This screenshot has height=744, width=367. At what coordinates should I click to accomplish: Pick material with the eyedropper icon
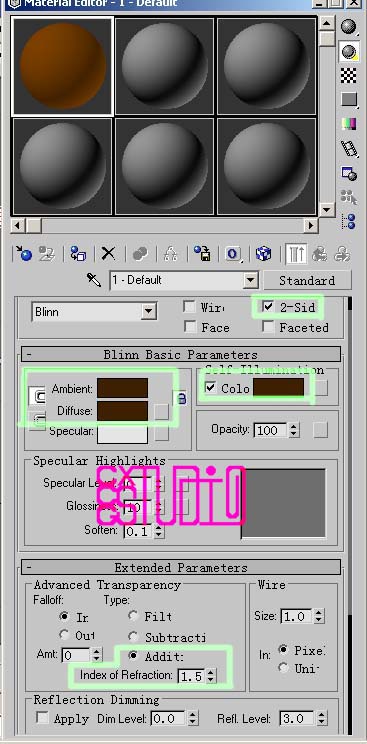point(94,280)
